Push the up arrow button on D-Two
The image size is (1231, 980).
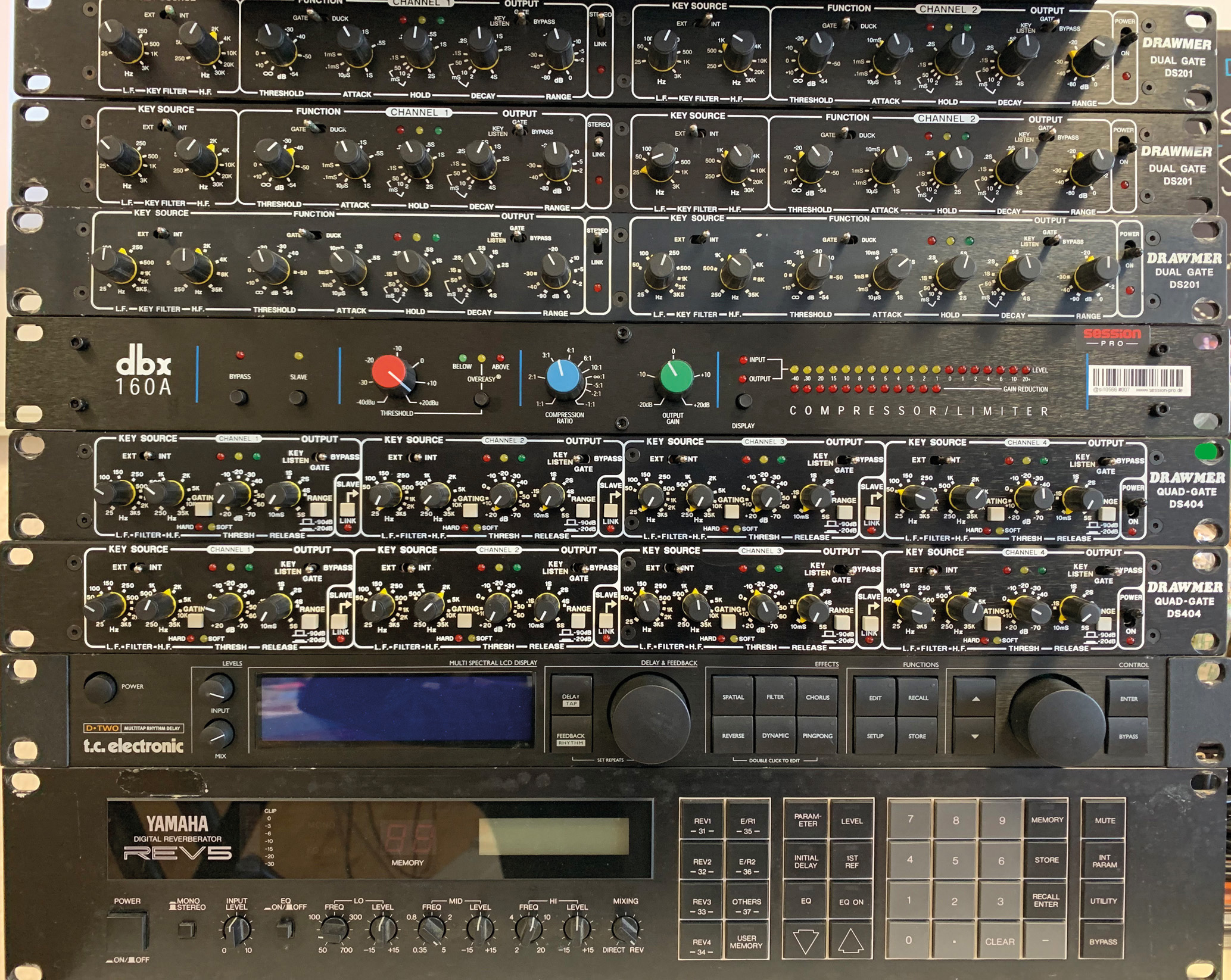[974, 698]
